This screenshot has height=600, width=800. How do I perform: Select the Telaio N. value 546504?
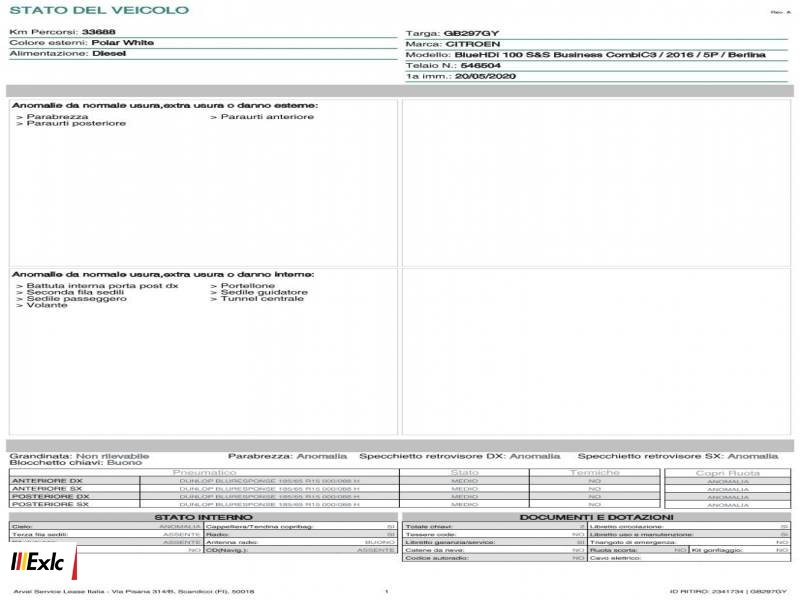pyautogui.click(x=480, y=65)
